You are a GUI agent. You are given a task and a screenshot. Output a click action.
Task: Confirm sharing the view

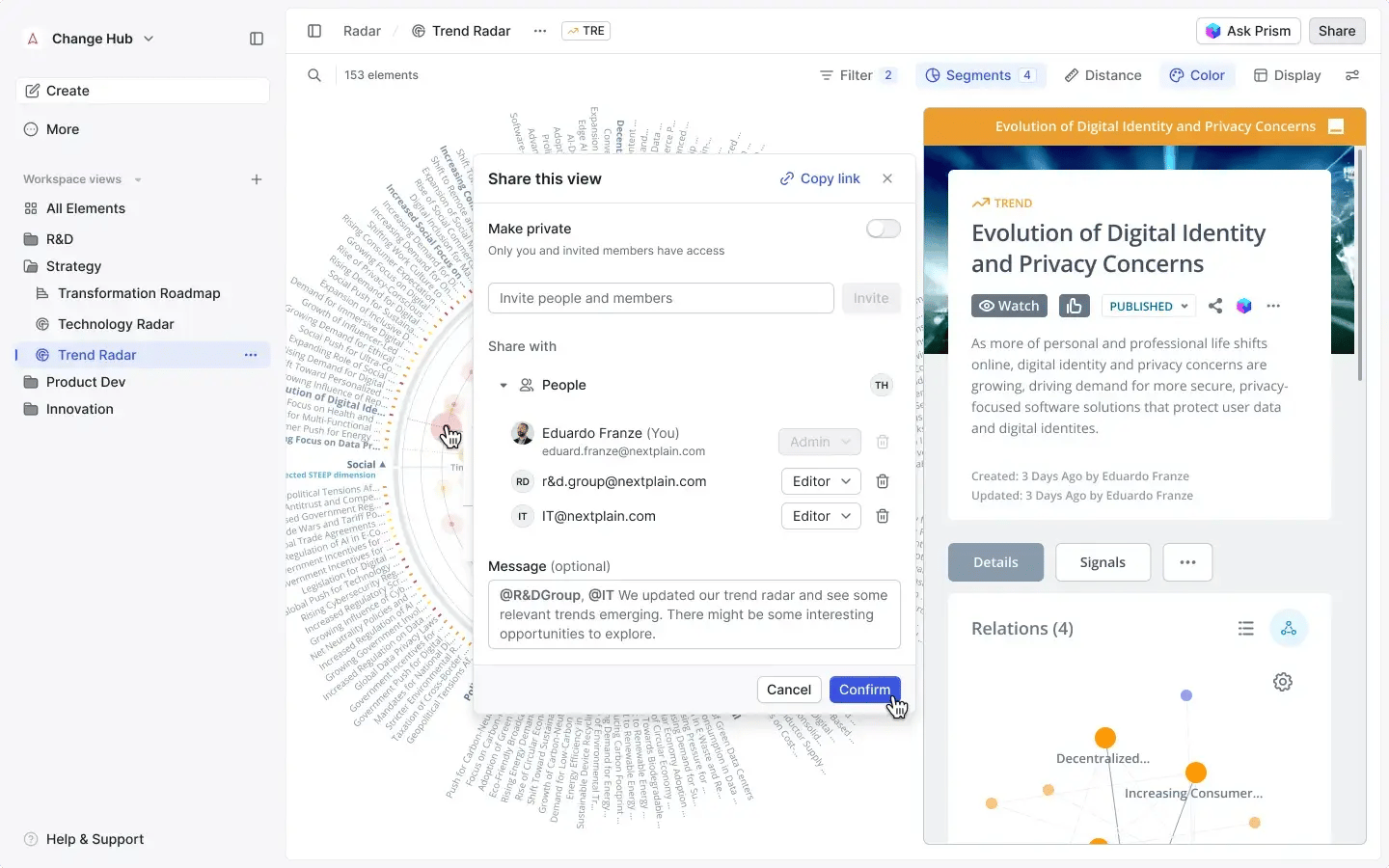[x=864, y=690]
